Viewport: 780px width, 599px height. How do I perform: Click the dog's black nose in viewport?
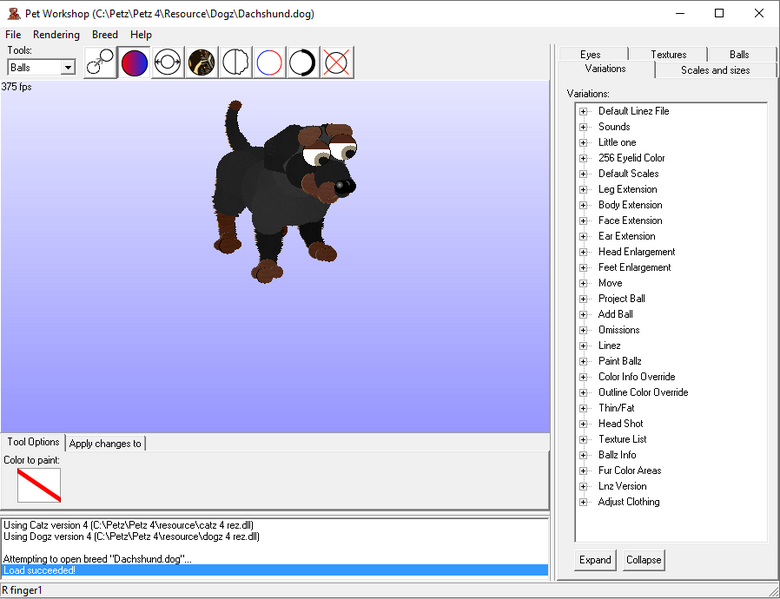pos(344,187)
